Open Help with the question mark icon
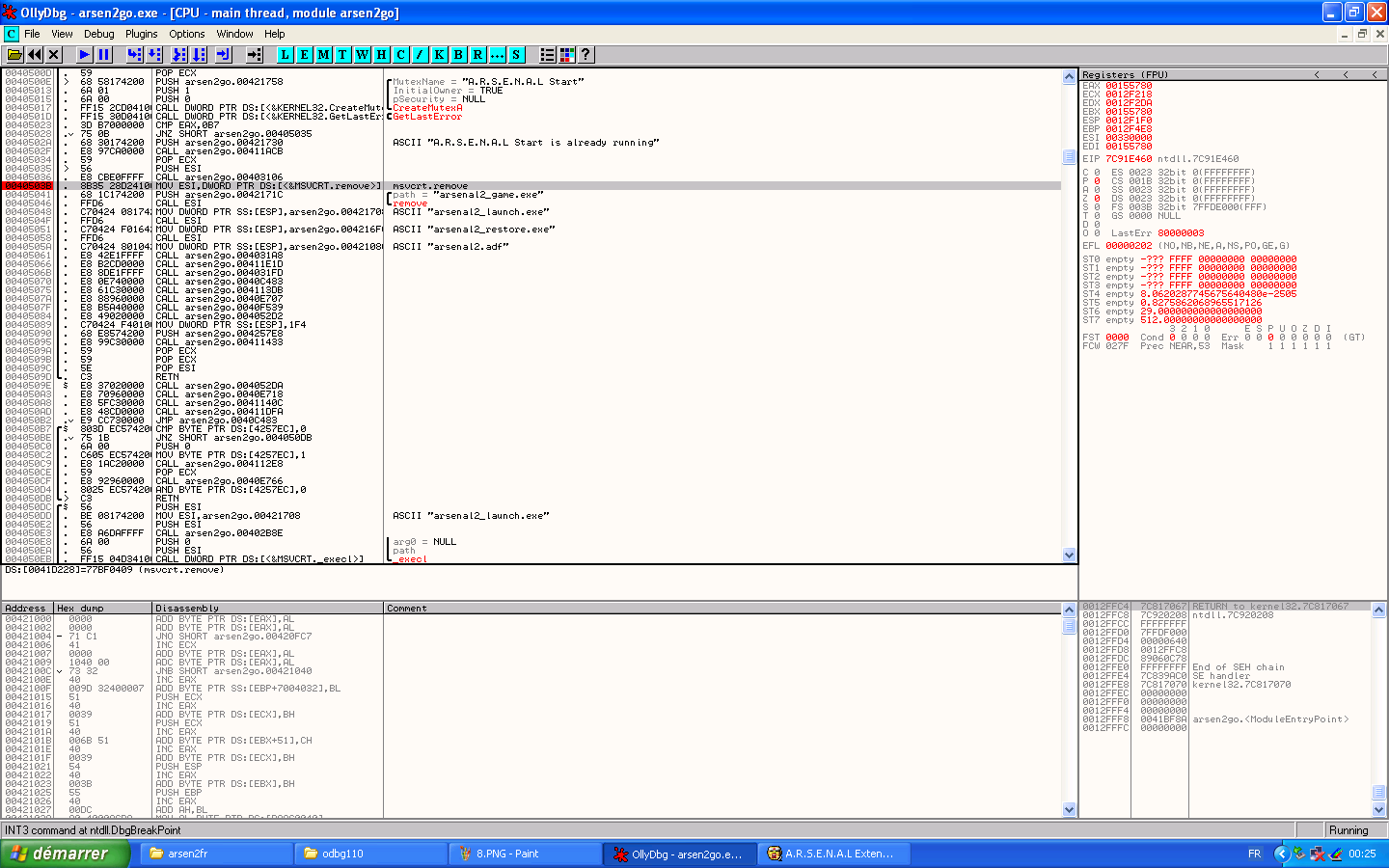The height and width of the screenshot is (868, 1389). pos(586,55)
